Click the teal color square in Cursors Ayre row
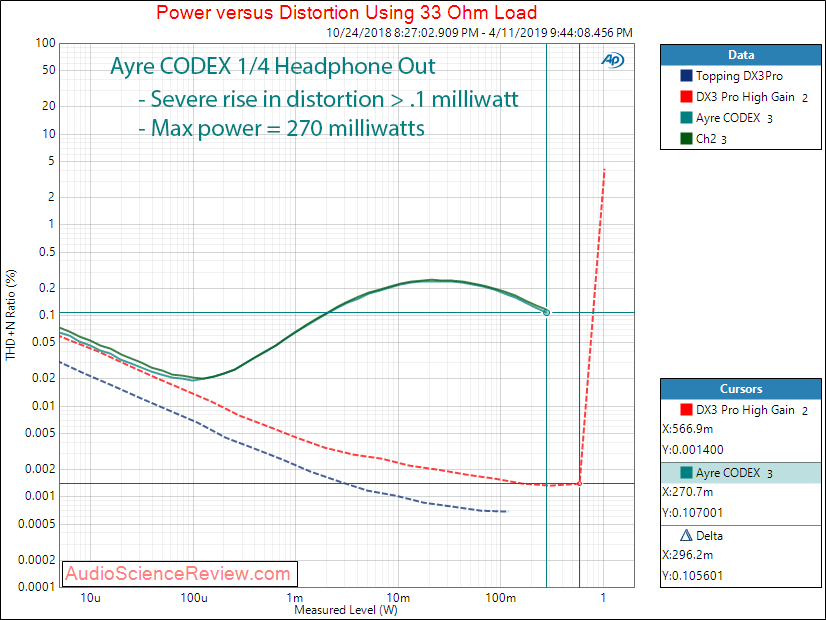 coord(686,473)
